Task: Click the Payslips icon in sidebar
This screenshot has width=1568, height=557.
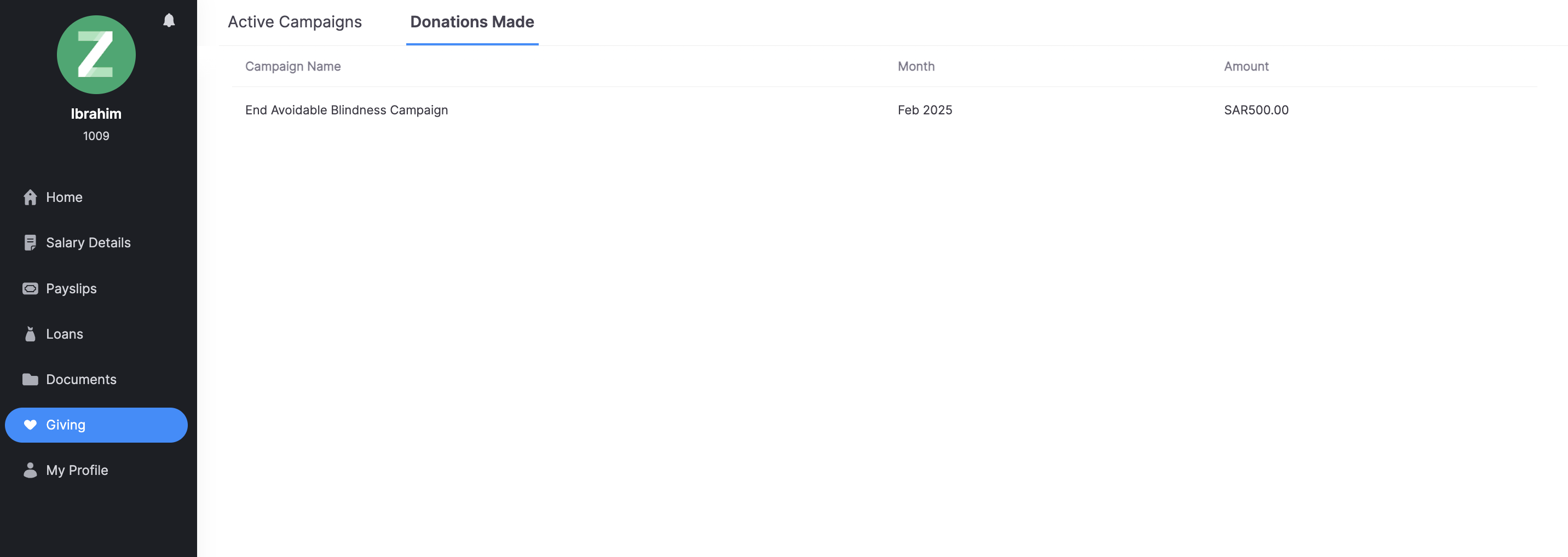Action: tap(30, 288)
